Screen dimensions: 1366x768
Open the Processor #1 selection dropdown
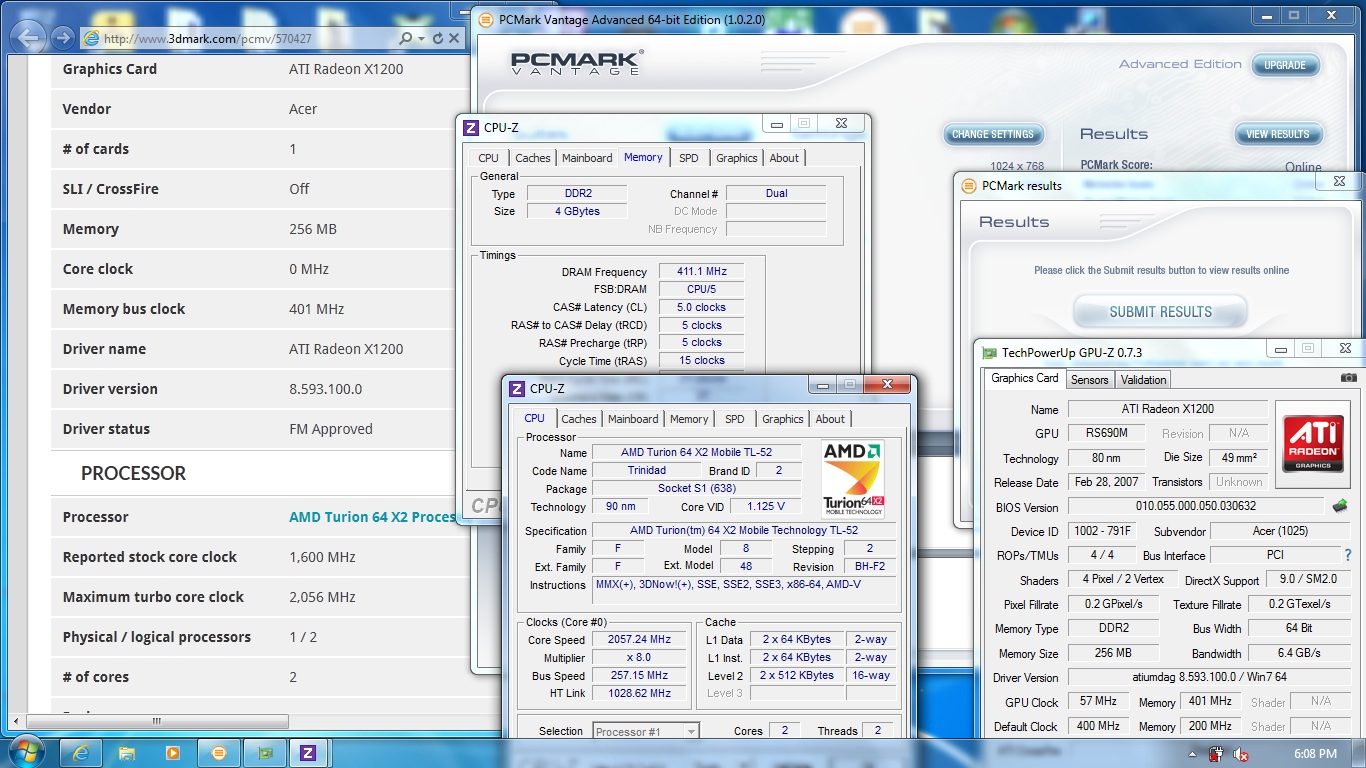[646, 731]
